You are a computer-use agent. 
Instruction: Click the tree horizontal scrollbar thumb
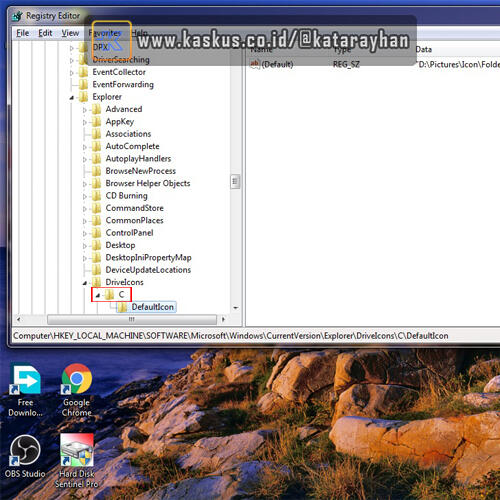click(x=132, y=319)
